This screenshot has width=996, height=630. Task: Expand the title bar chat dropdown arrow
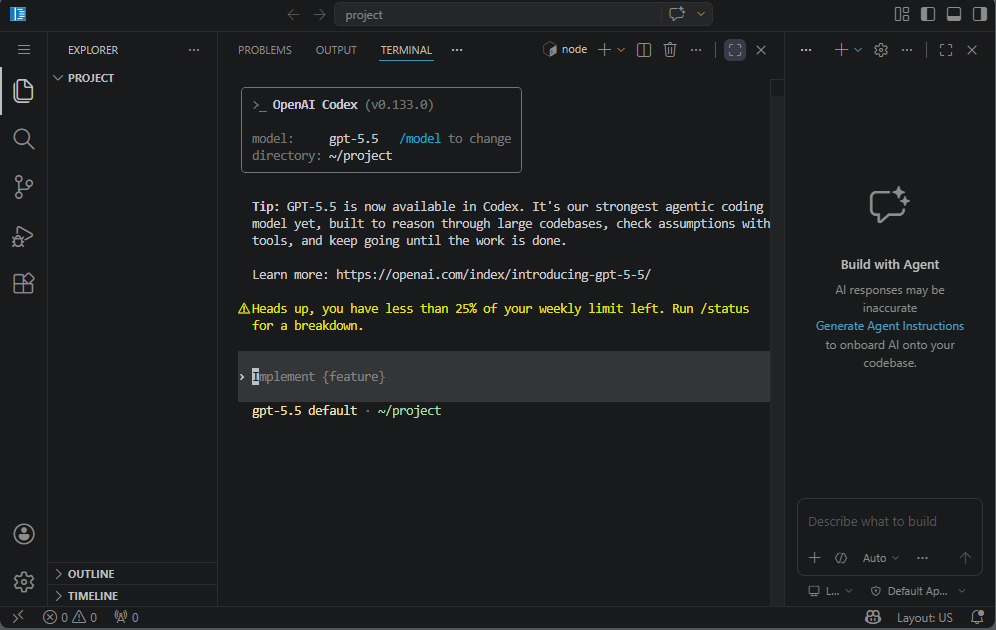point(701,14)
